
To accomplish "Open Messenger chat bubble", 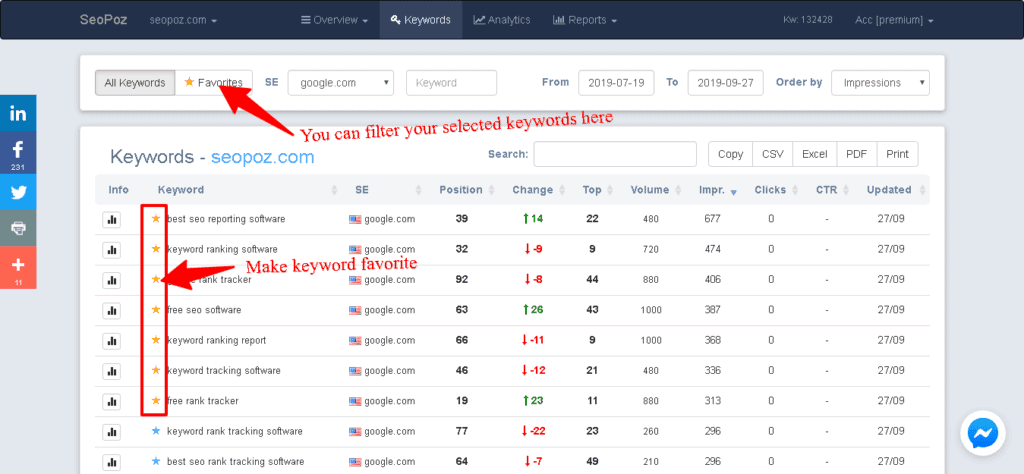I will tap(982, 432).
